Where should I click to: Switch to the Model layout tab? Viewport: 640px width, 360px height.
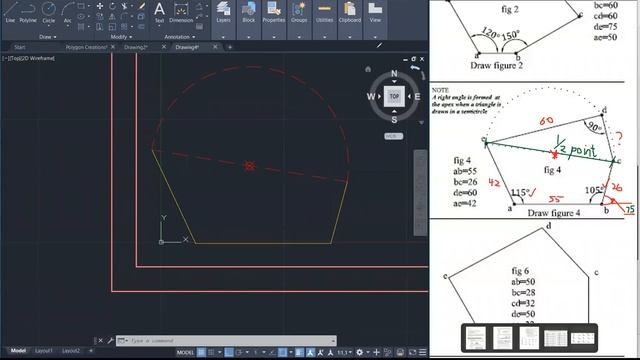pos(18,351)
